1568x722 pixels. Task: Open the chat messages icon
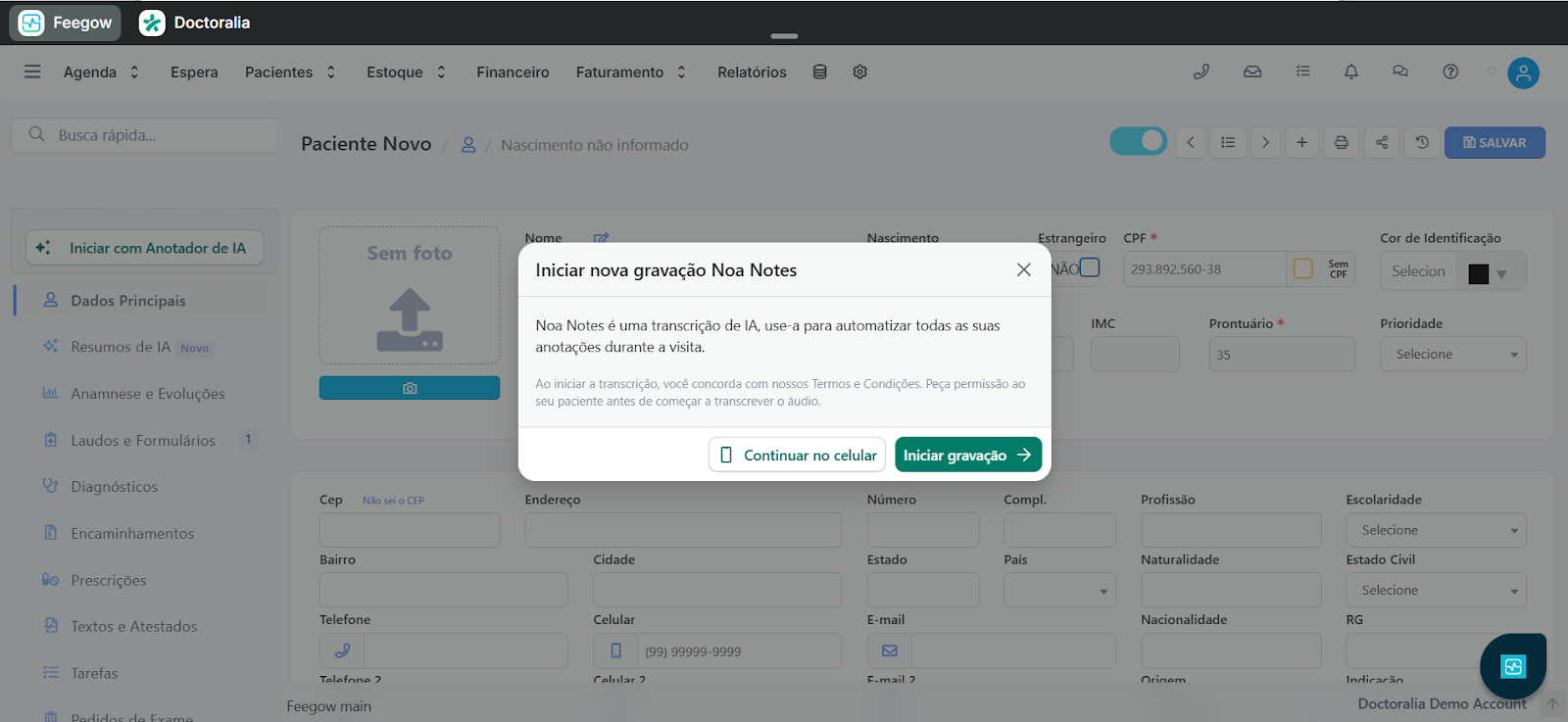[1400, 72]
